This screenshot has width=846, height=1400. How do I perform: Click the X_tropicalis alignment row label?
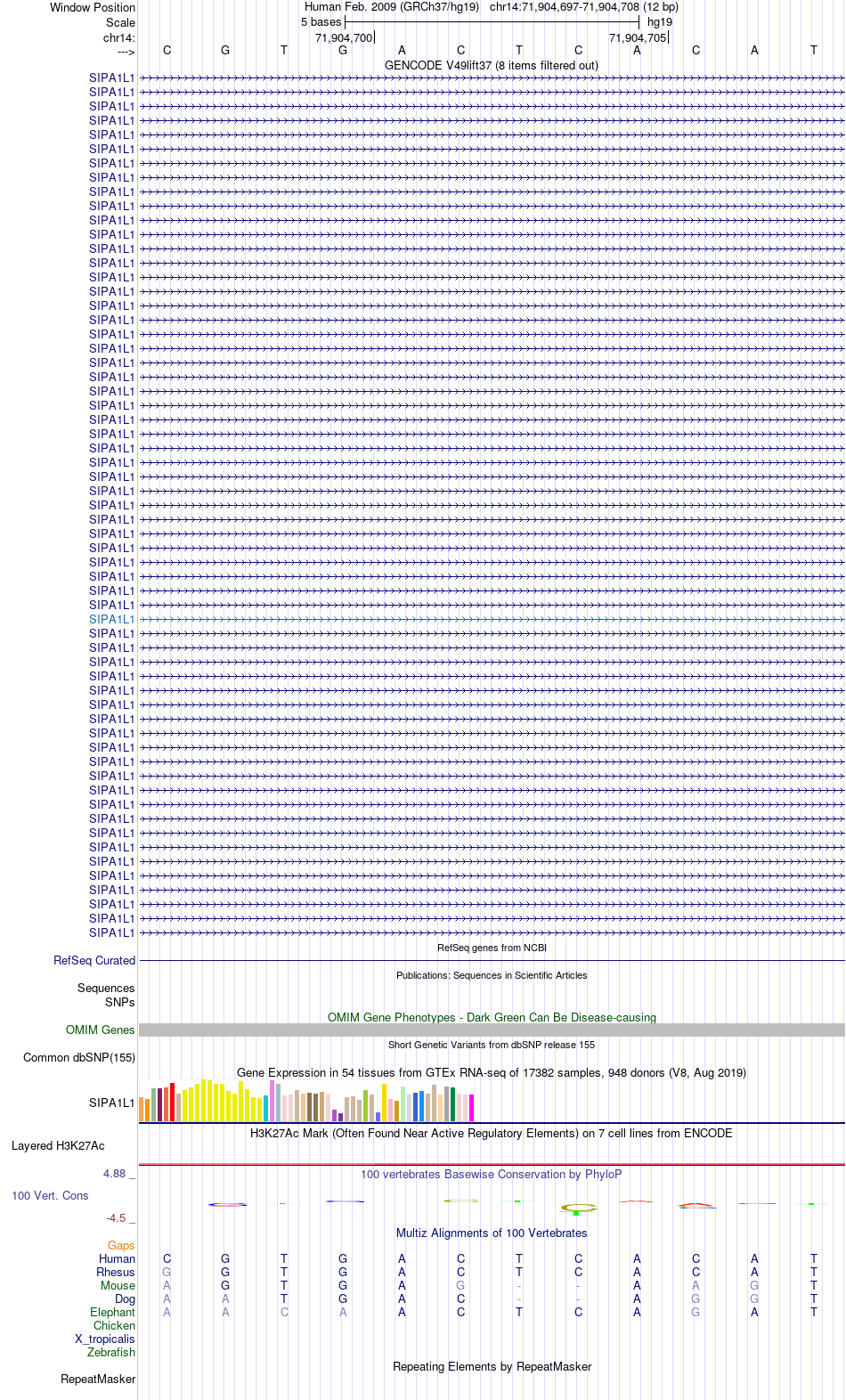pos(105,1339)
